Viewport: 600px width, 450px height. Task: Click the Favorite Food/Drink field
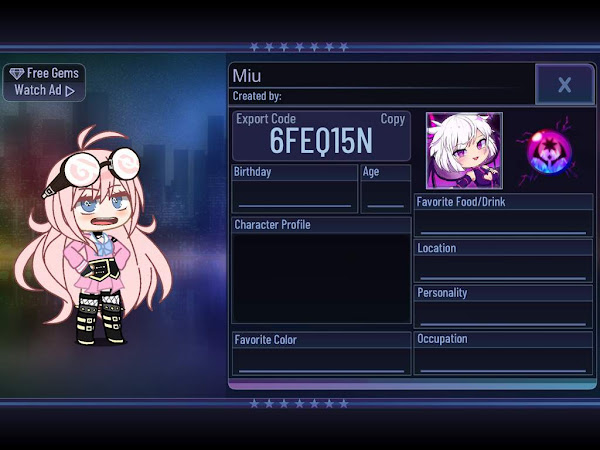(x=503, y=223)
